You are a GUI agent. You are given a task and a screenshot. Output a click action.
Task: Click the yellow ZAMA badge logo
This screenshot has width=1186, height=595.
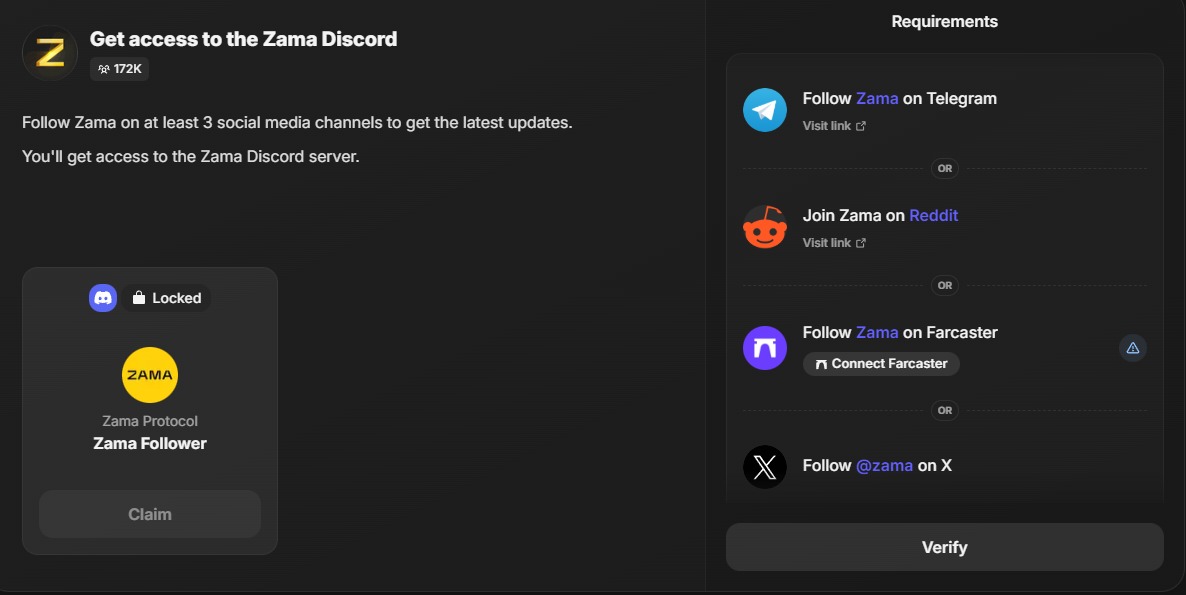(x=150, y=375)
